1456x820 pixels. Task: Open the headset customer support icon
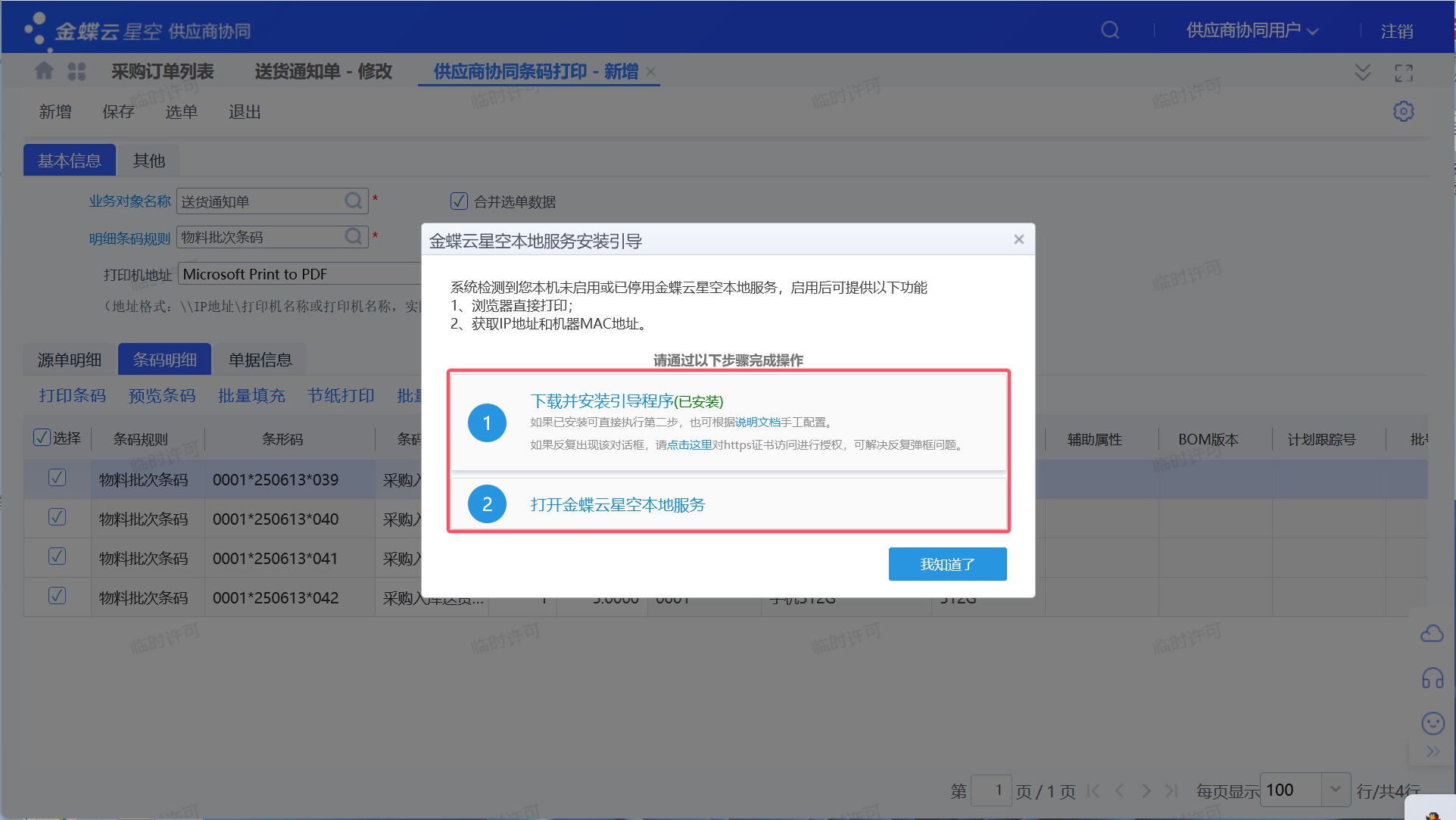[x=1433, y=678]
